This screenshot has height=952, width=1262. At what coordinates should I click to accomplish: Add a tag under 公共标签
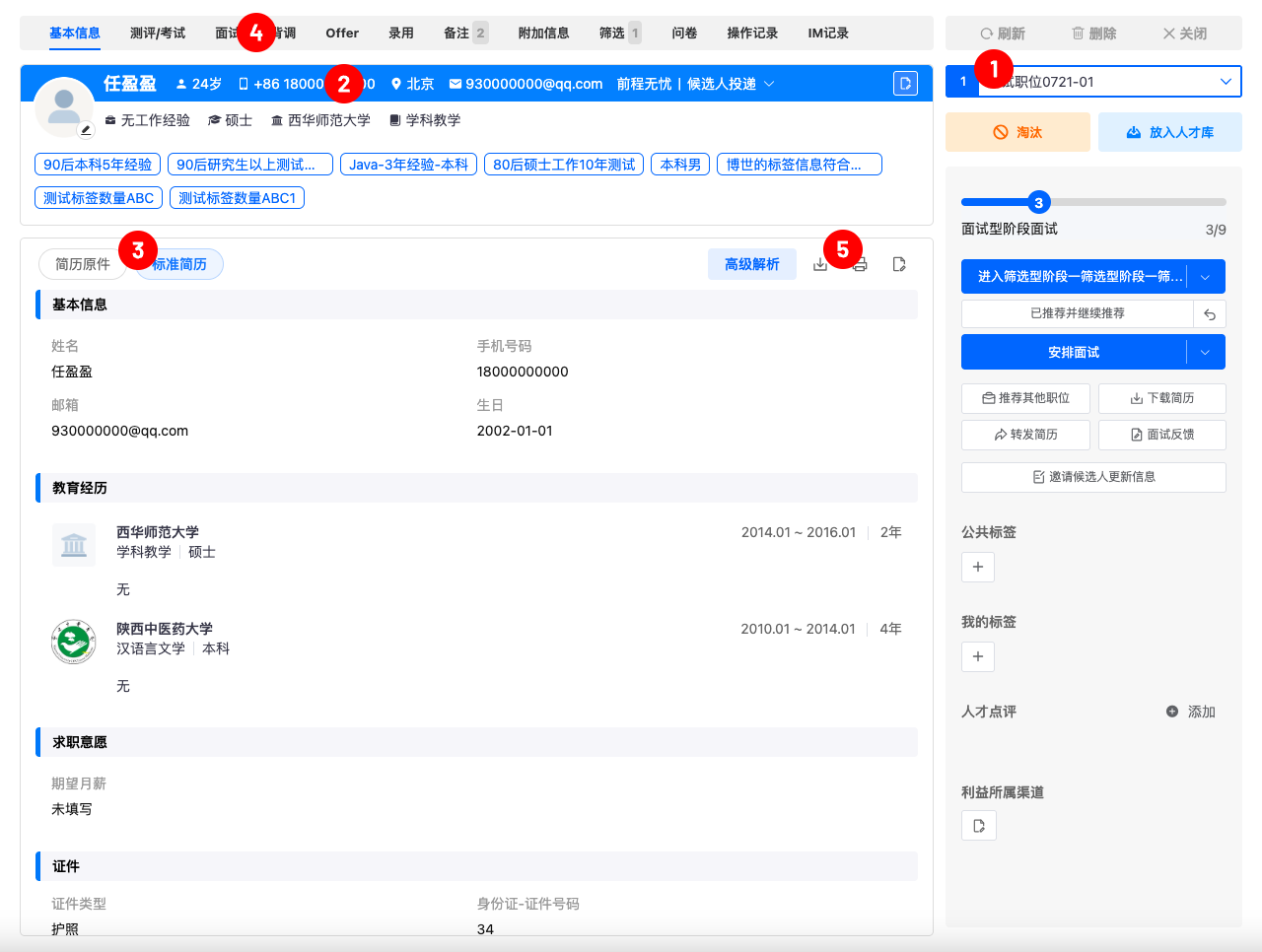tap(978, 567)
